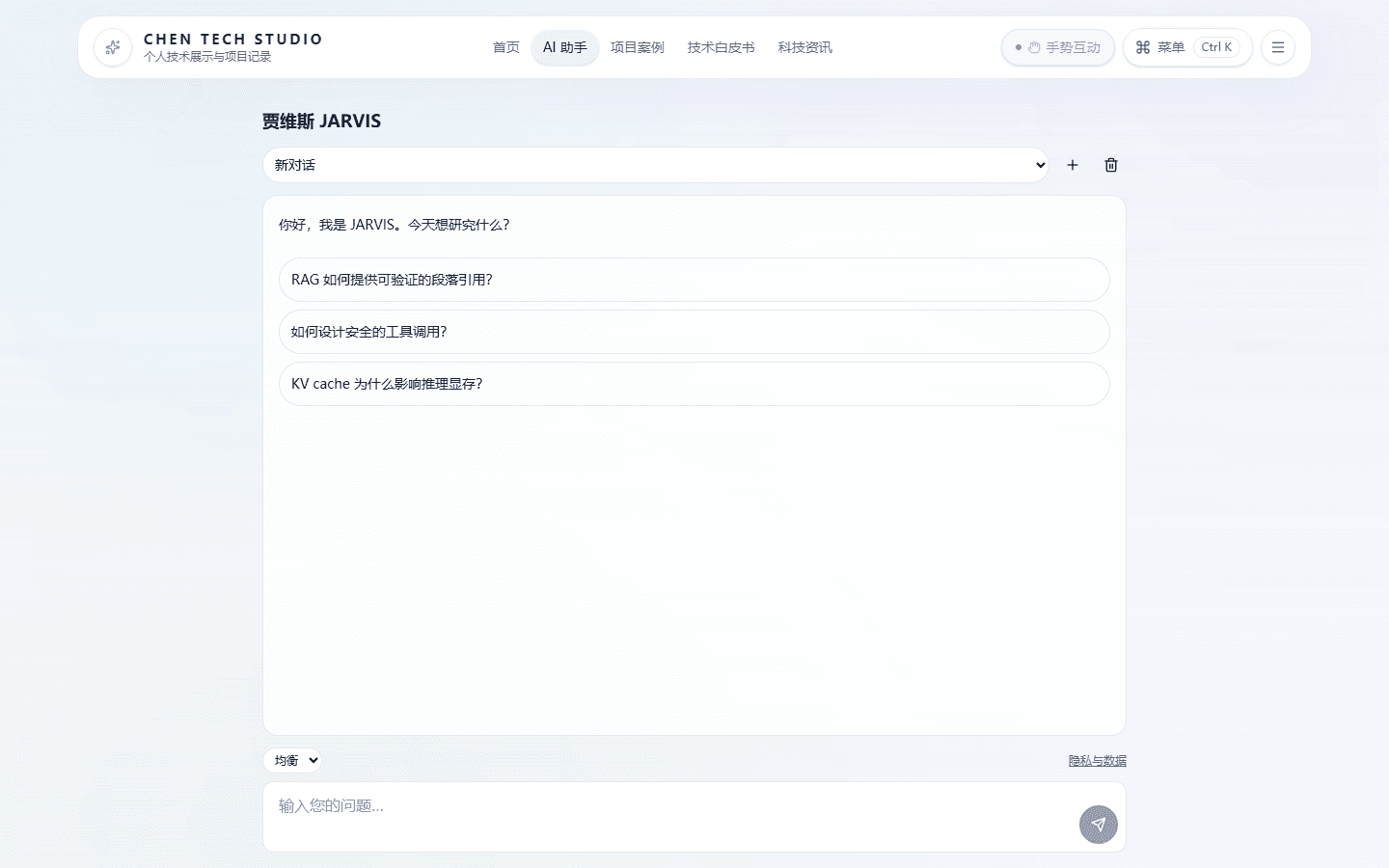Open 项目案例 nav item
The height and width of the screenshot is (868, 1389).
638,47
